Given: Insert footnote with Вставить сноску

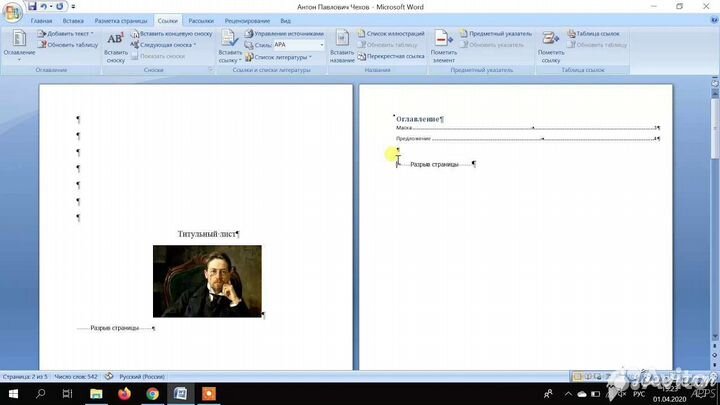Looking at the screenshot, I should pyautogui.click(x=115, y=48).
